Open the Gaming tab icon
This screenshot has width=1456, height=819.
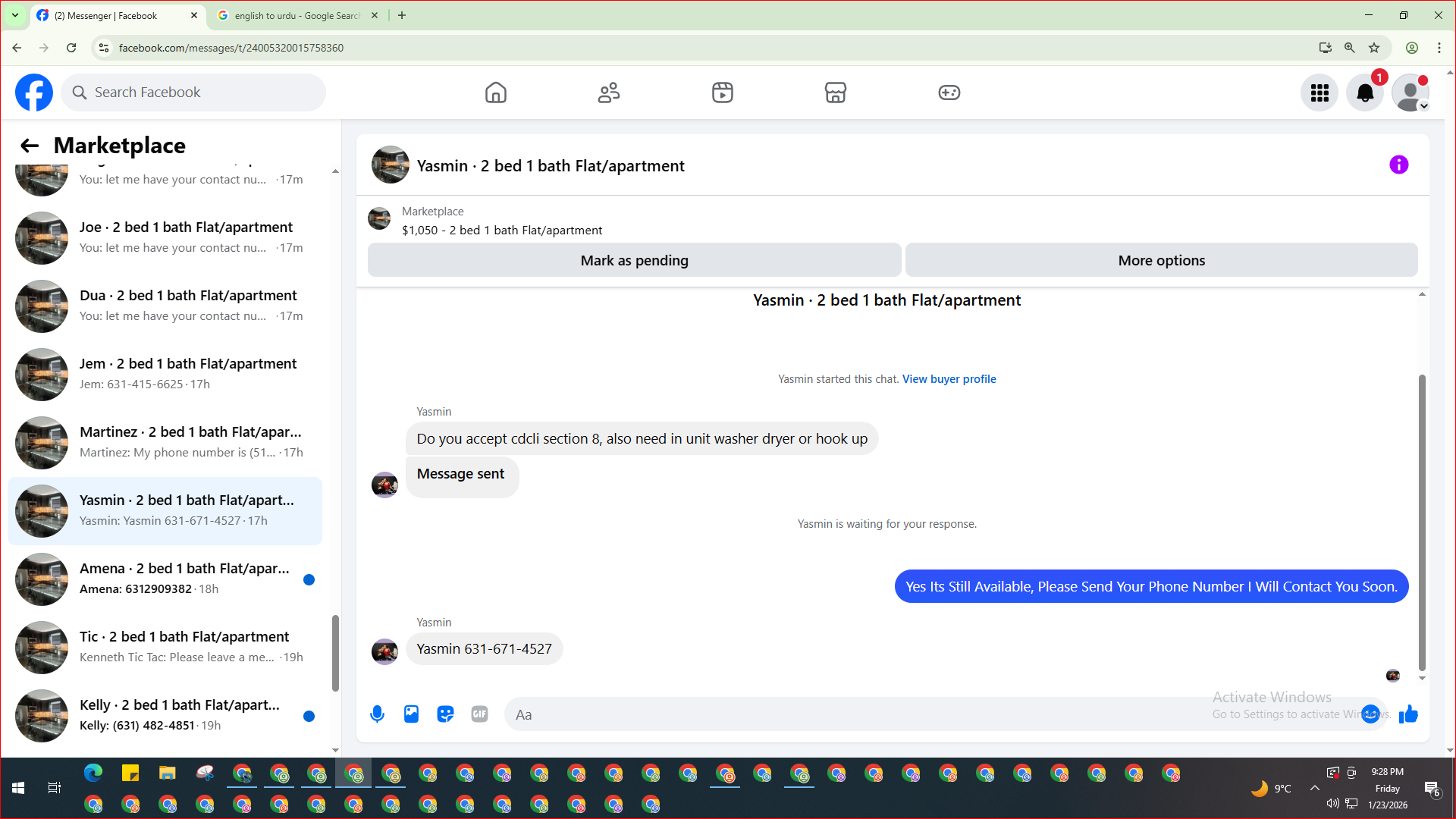(x=949, y=93)
